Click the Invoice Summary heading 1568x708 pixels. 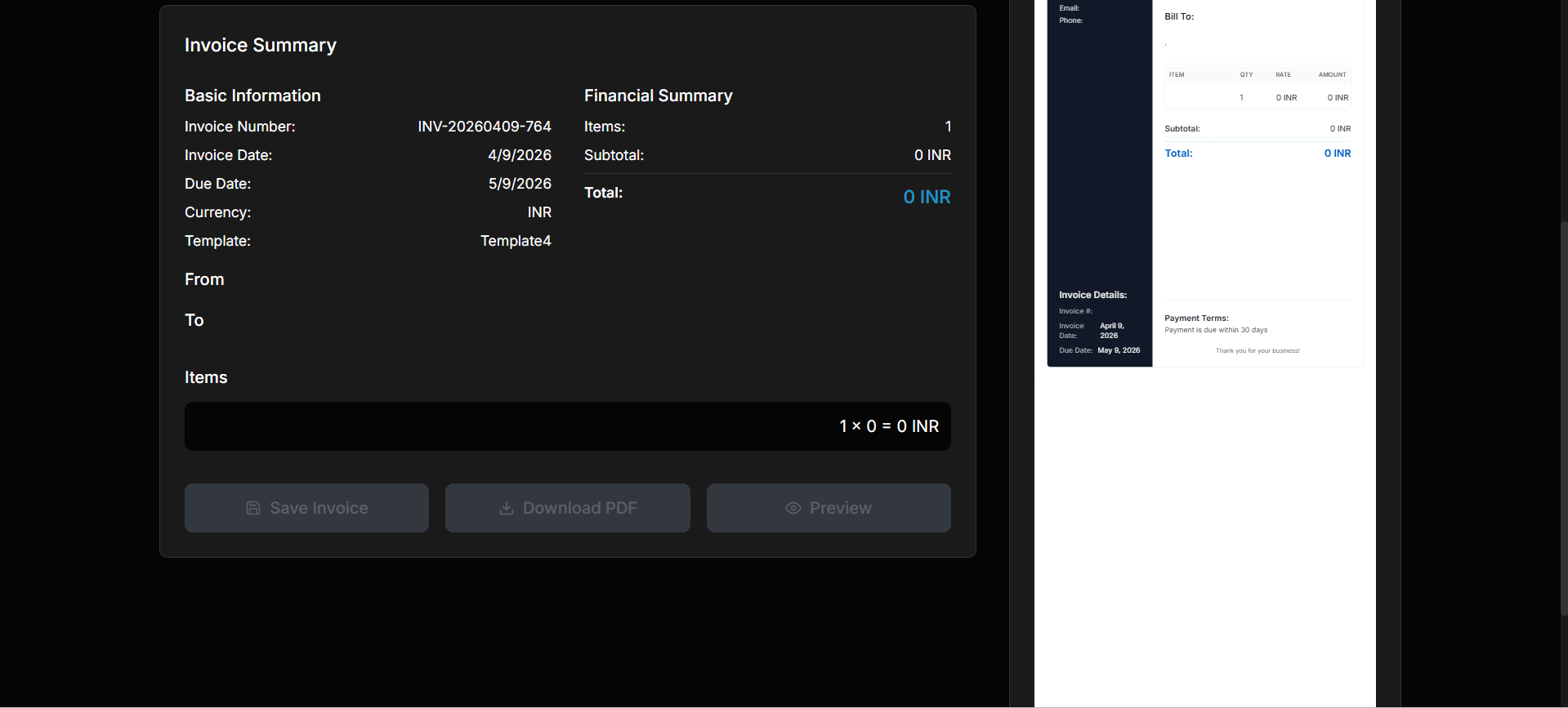point(261,45)
